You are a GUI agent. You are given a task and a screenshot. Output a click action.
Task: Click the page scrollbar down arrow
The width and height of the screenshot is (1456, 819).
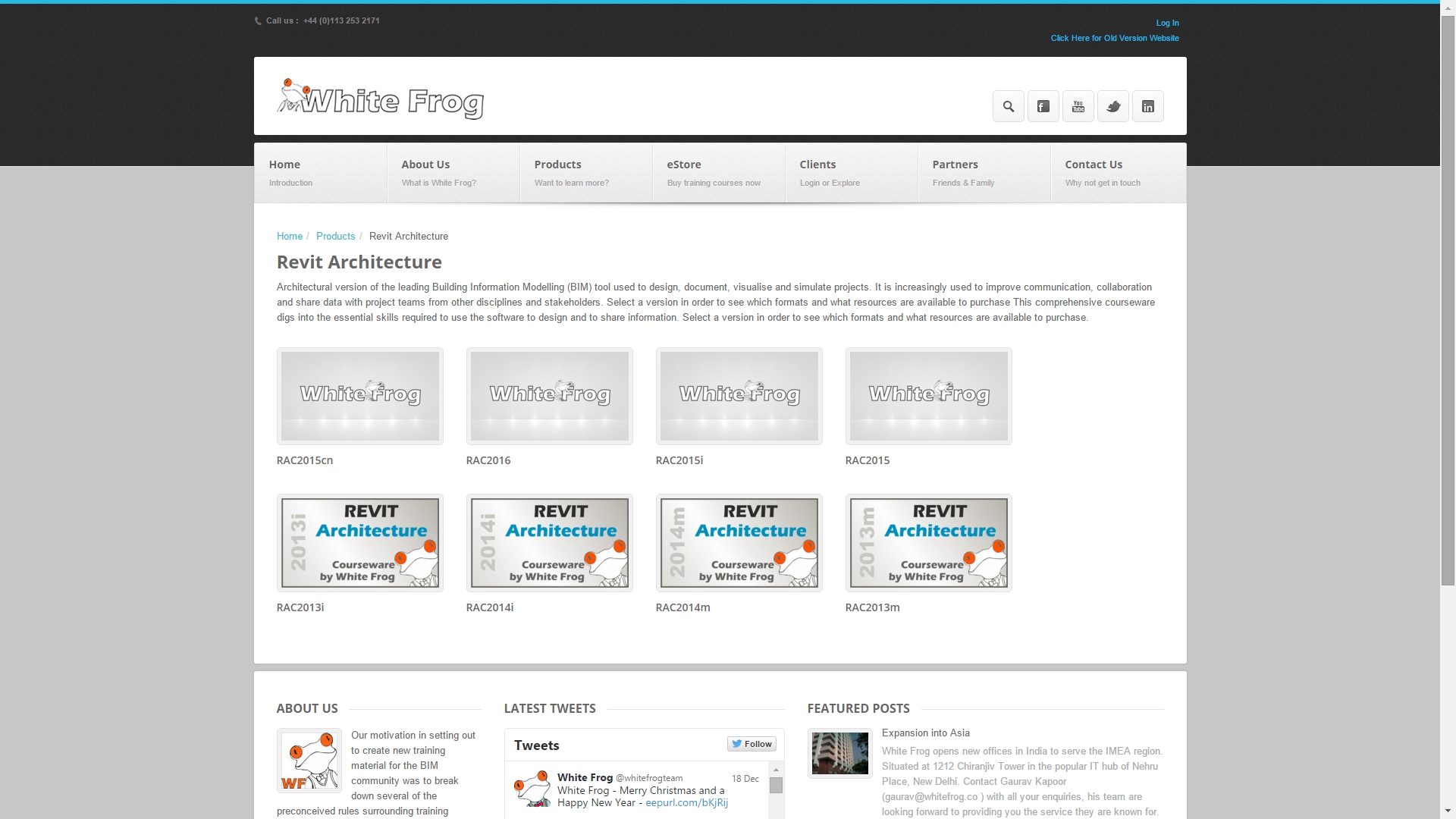(1448, 812)
